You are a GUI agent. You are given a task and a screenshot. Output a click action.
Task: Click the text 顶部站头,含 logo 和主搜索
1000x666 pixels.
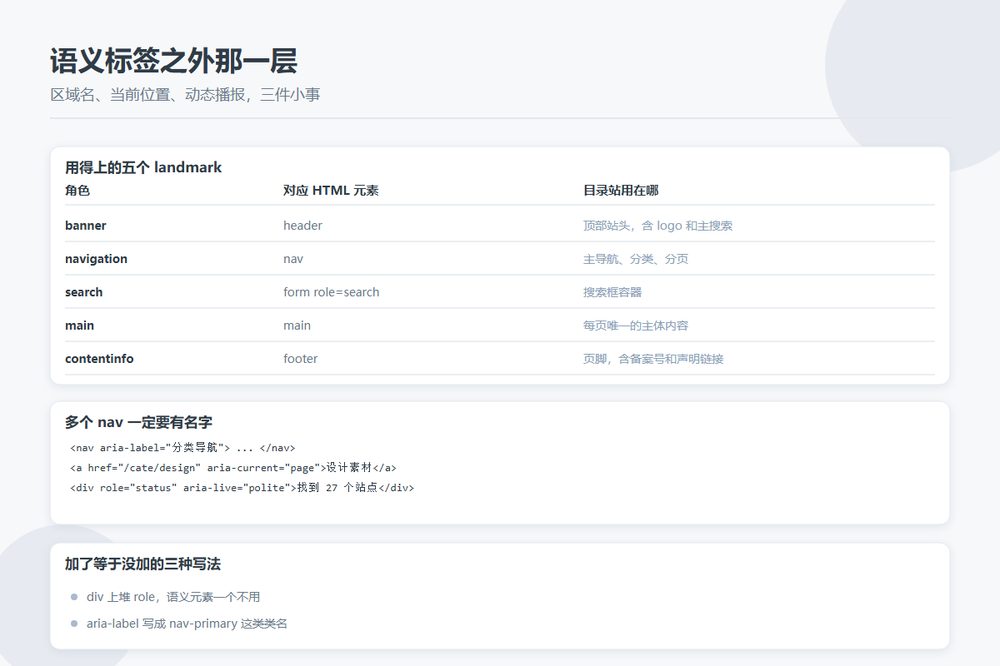coord(658,225)
